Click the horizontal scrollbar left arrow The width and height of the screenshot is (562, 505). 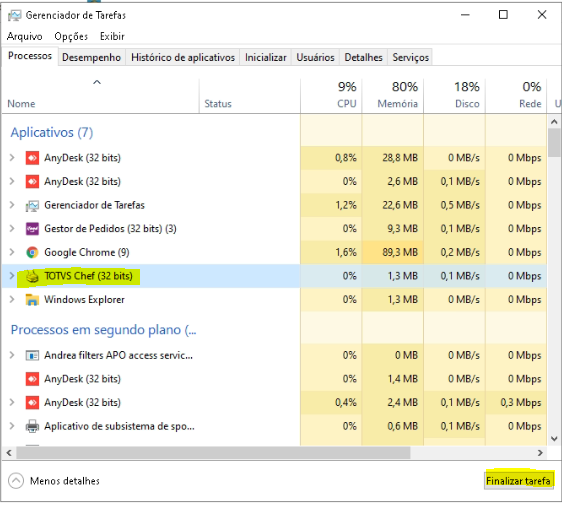click(9, 453)
